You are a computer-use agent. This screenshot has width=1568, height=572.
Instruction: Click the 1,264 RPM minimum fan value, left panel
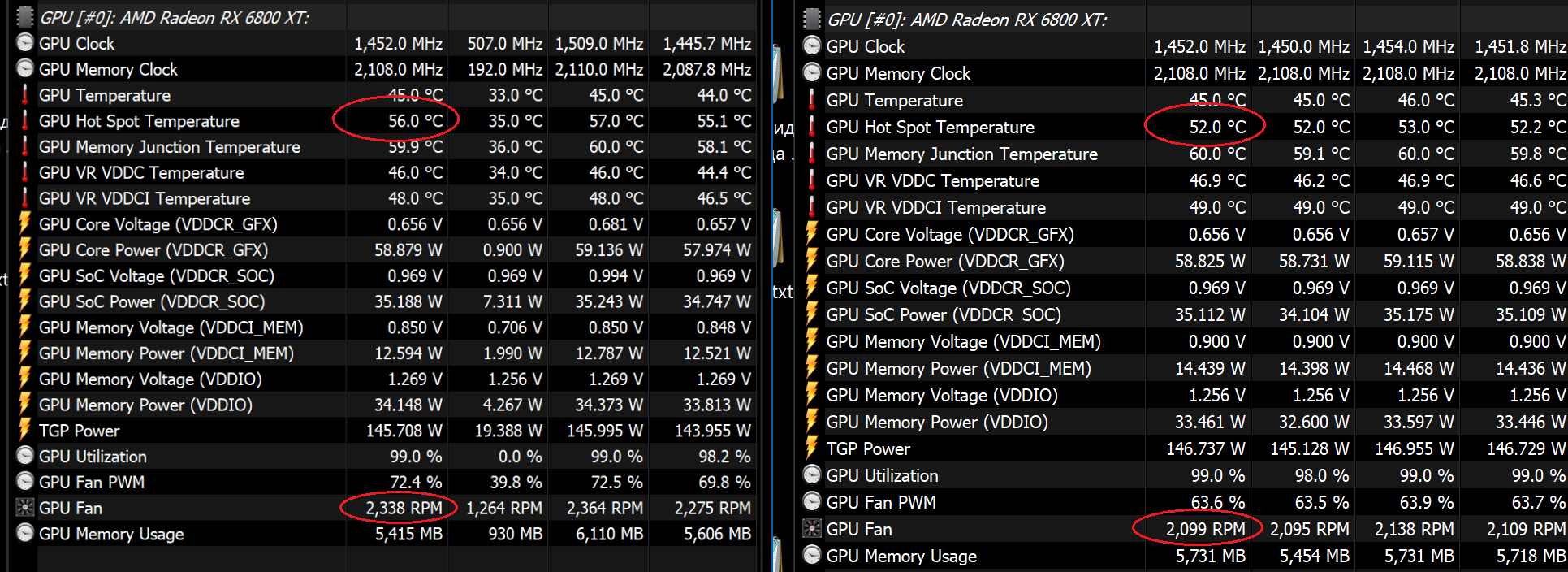click(504, 508)
